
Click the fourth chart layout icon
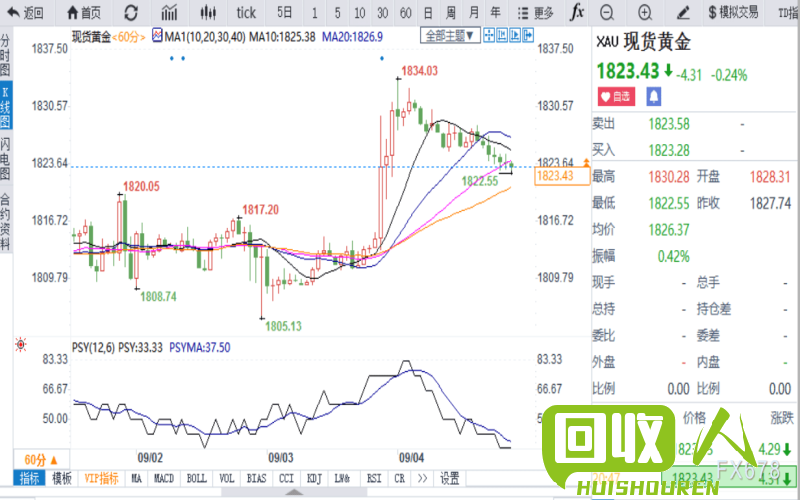click(528, 35)
